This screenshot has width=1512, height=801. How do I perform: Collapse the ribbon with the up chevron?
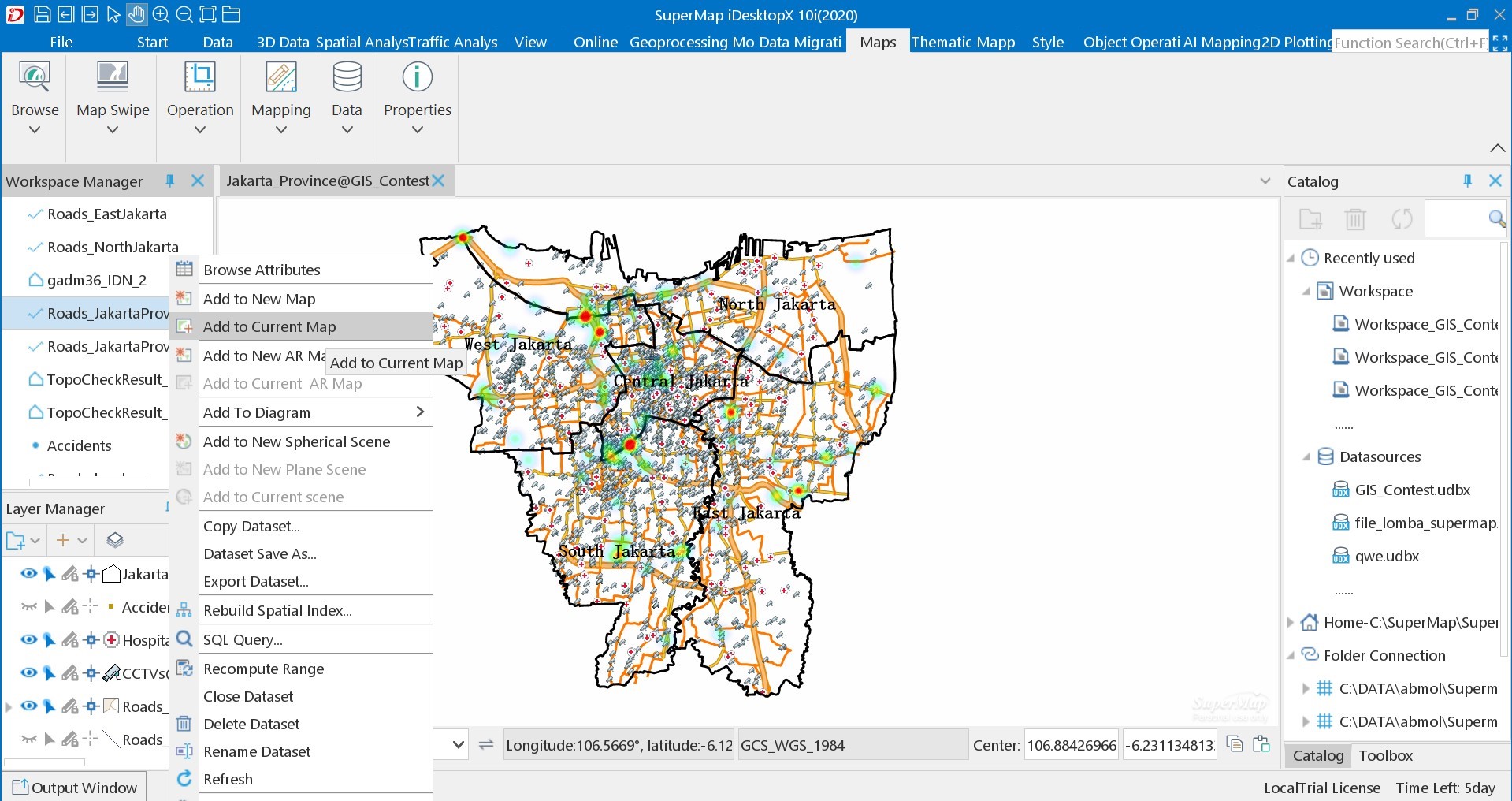1497,148
